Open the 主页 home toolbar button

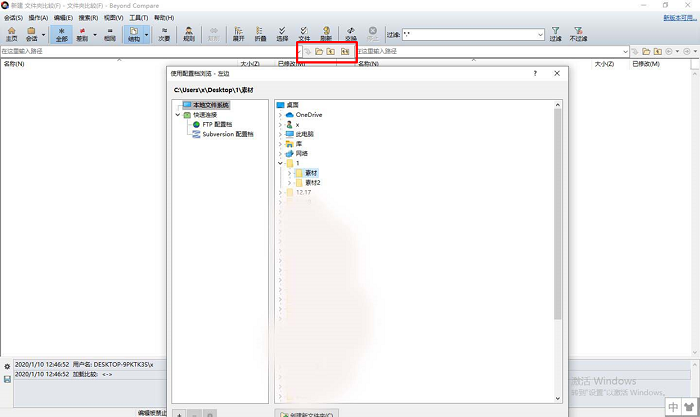point(12,34)
